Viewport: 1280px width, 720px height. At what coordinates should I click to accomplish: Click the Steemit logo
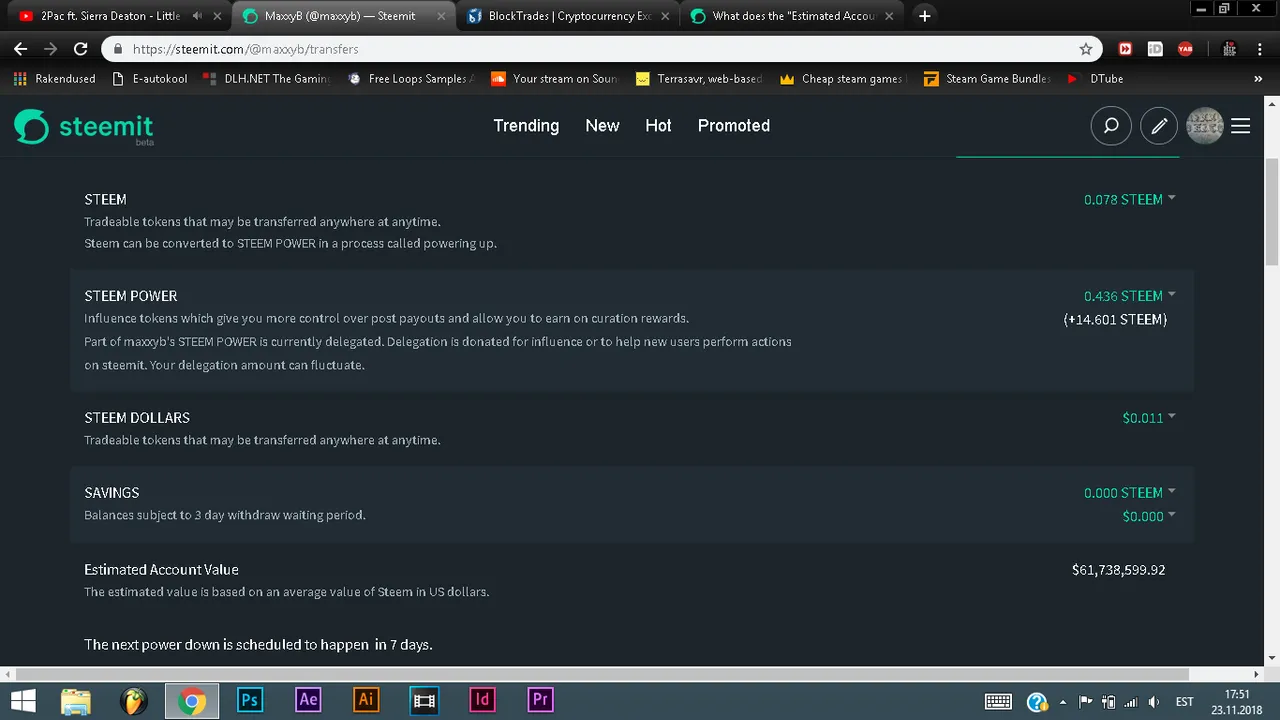pos(84,127)
